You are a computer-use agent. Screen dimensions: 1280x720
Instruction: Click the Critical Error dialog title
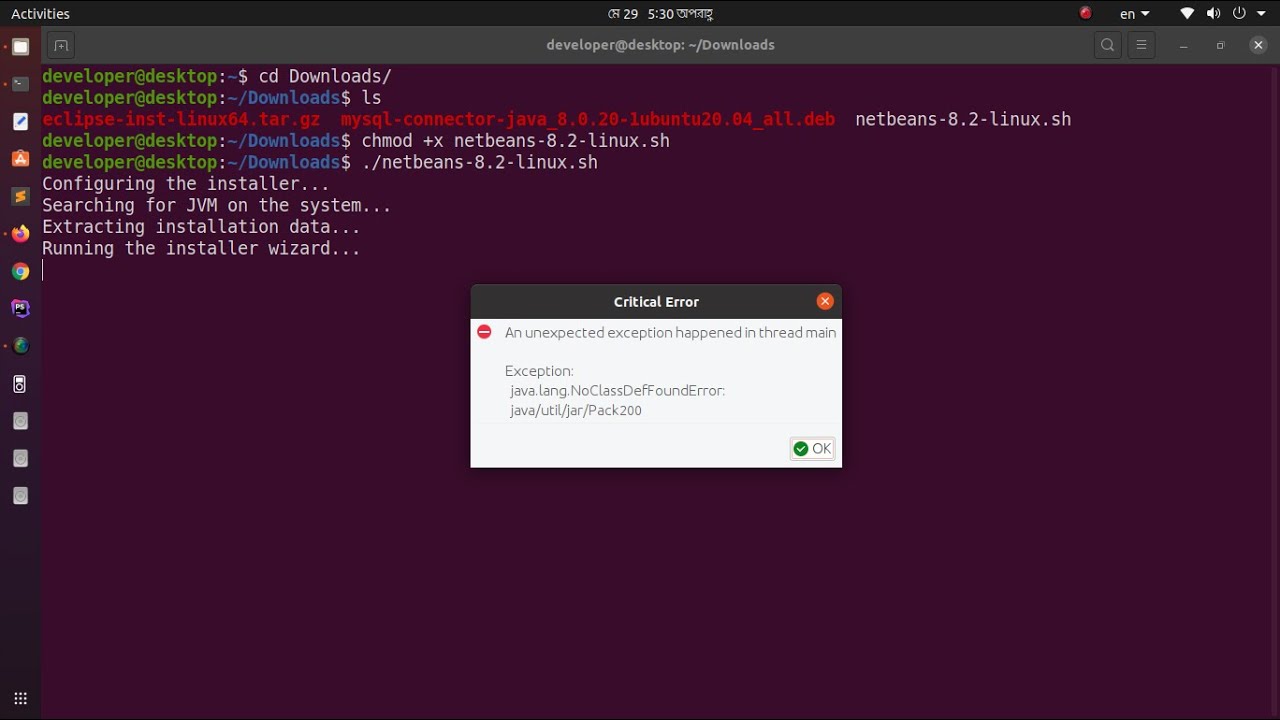656,302
